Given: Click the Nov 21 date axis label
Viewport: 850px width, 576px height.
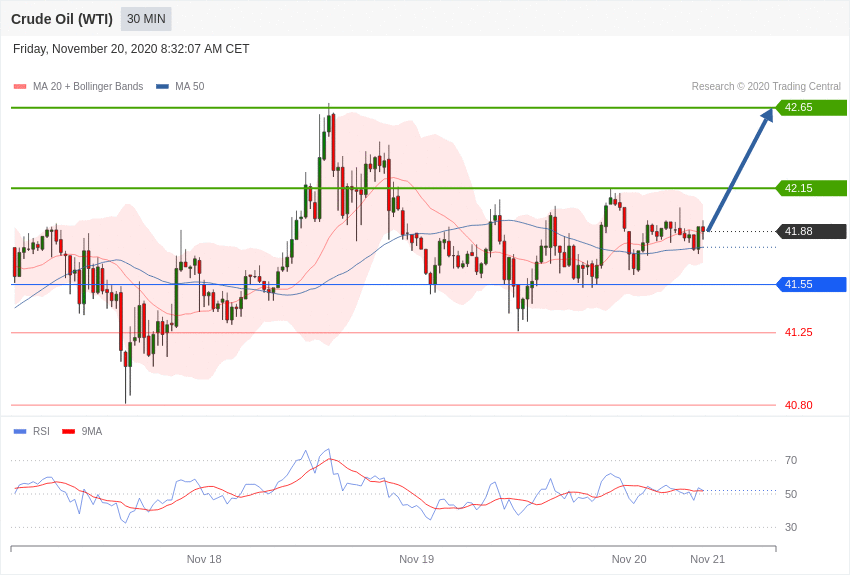Looking at the screenshot, I should 707,559.
